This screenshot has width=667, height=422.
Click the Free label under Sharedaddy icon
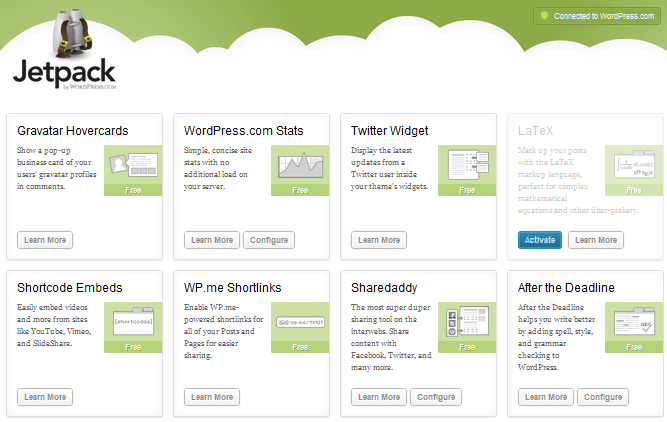coord(467,347)
